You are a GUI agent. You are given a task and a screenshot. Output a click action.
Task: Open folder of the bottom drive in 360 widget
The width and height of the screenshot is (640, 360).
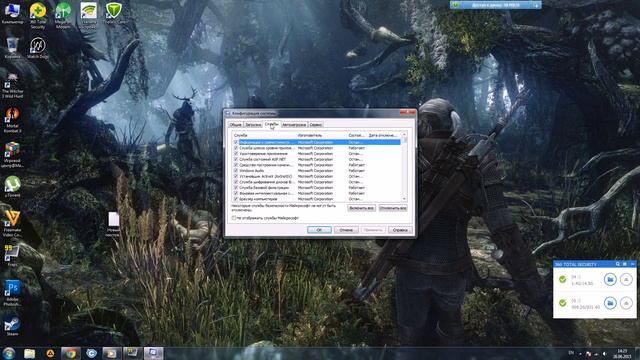(x=610, y=303)
